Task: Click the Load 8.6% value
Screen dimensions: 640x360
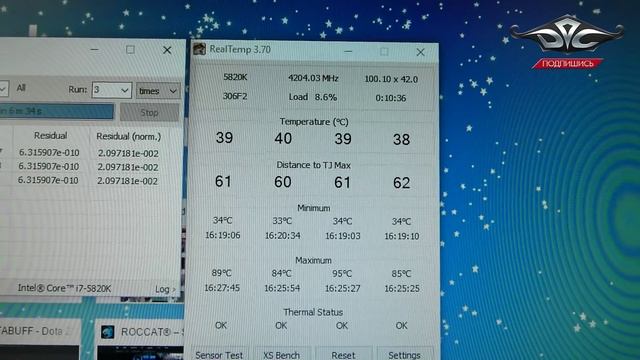Action: [313, 97]
